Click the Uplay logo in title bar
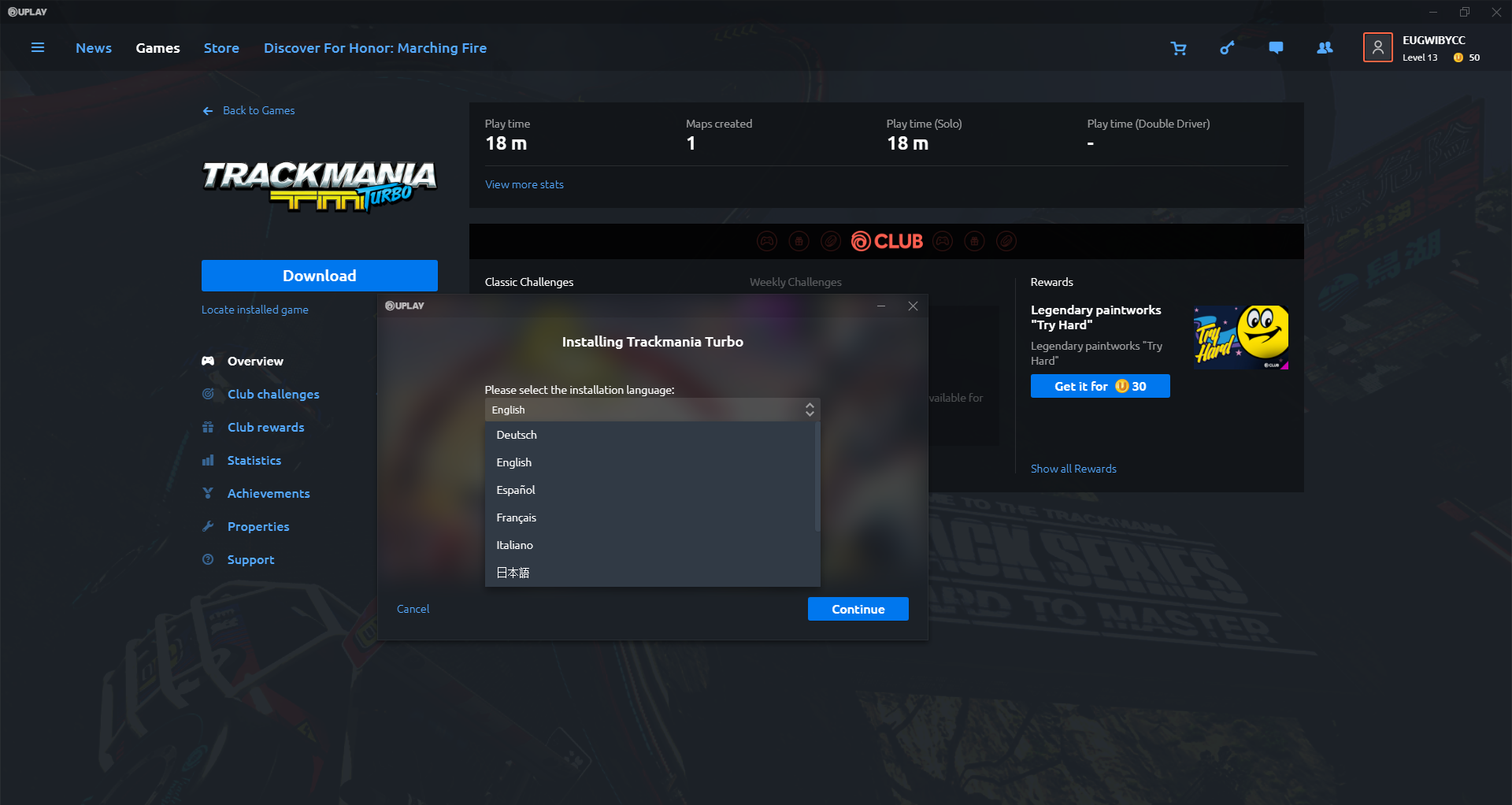The image size is (1512, 805). [28, 12]
